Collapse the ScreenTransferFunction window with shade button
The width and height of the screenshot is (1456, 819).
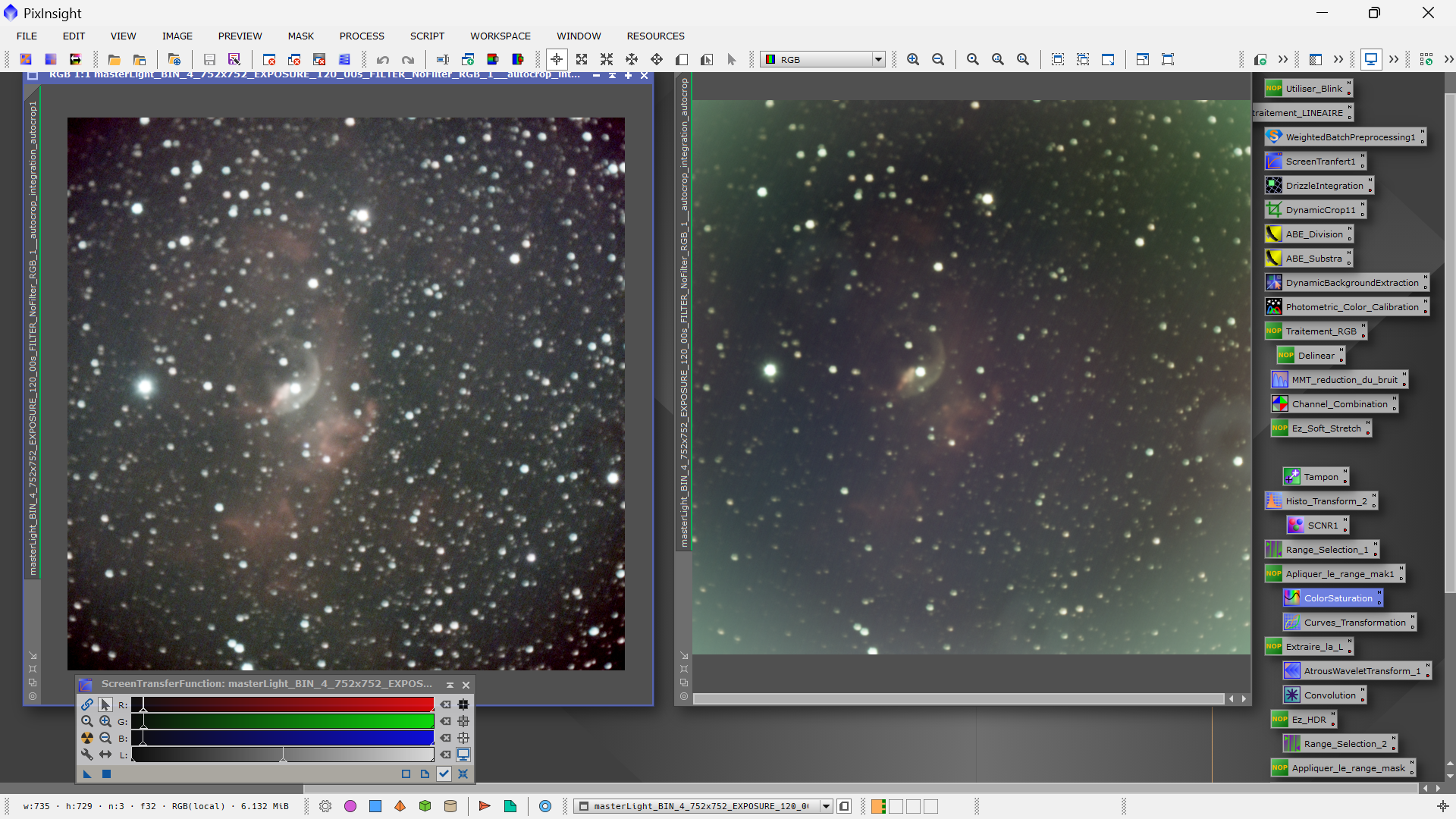(x=450, y=685)
